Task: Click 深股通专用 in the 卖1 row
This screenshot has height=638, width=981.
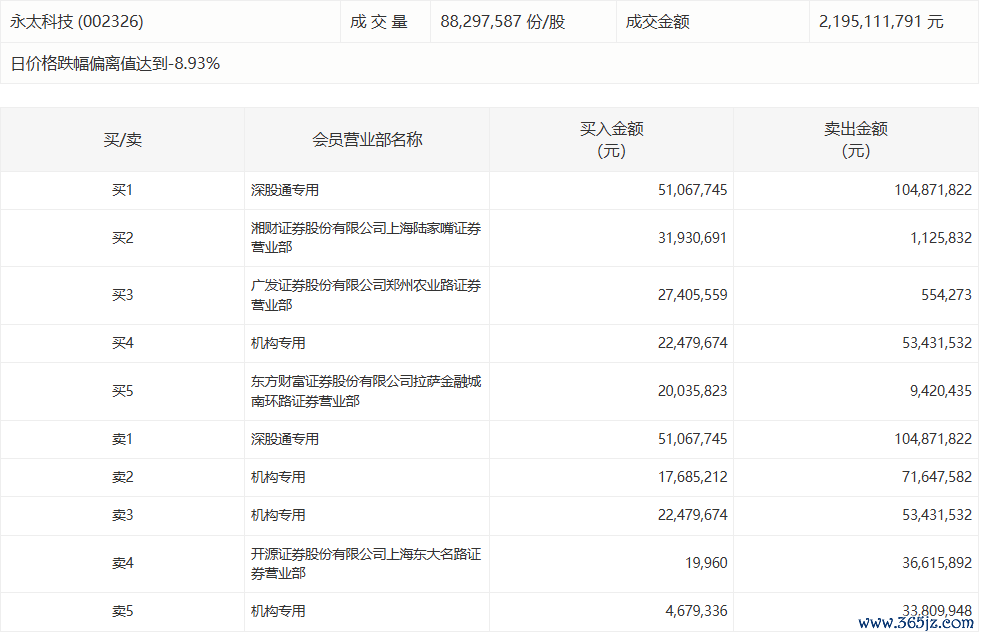Action: [x=285, y=440]
